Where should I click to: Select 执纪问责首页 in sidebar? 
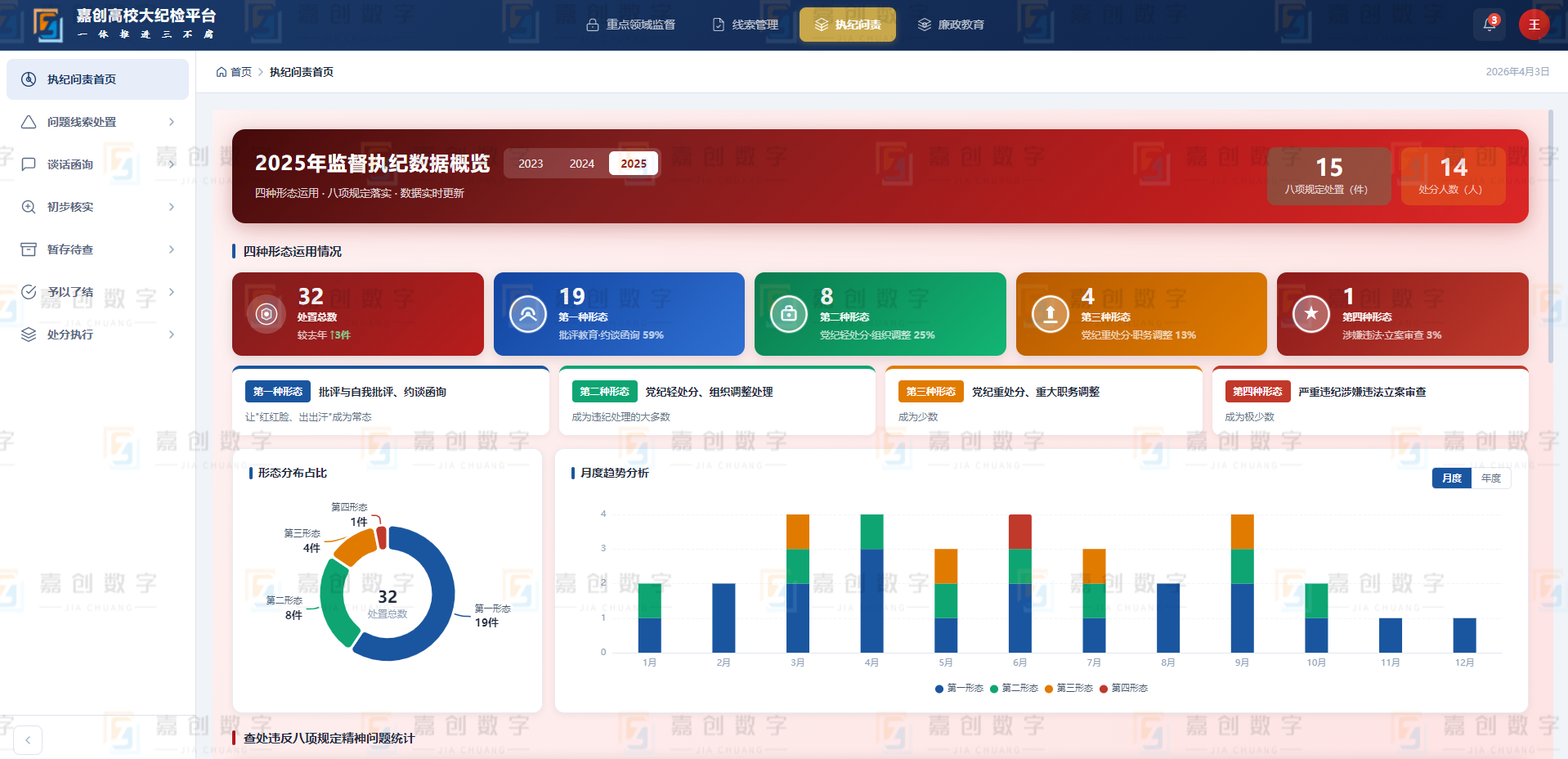point(97,79)
